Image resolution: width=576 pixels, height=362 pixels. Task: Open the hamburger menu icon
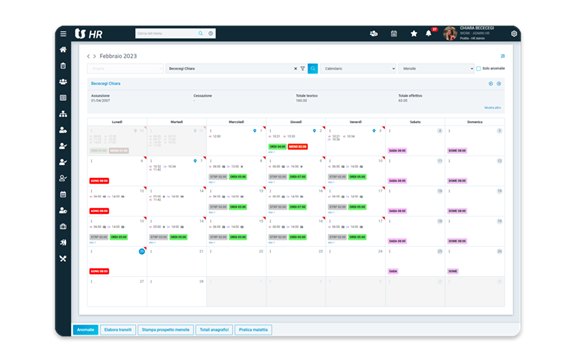tap(63, 34)
